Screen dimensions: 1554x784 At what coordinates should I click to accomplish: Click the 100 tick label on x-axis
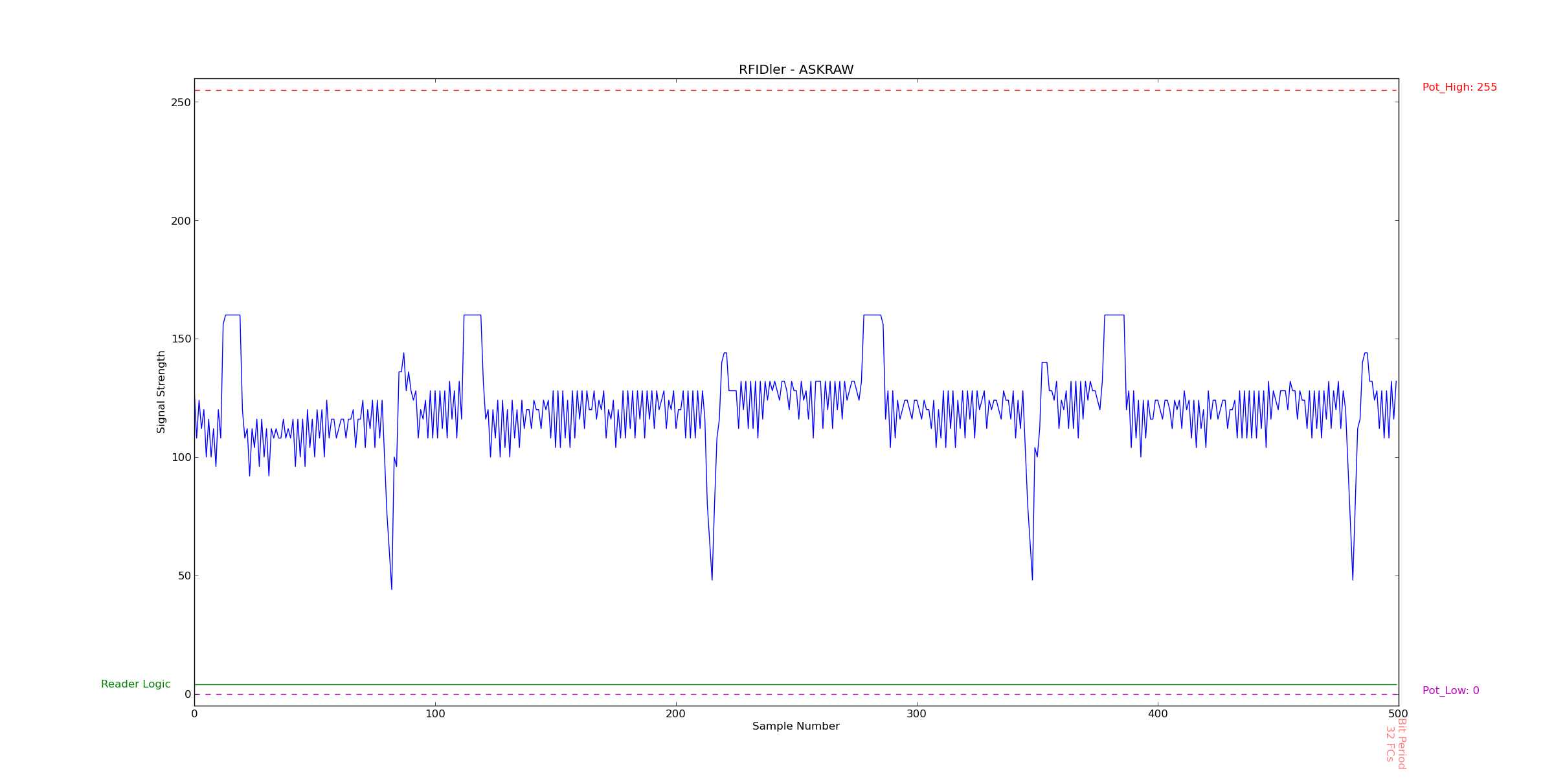pyautogui.click(x=435, y=714)
